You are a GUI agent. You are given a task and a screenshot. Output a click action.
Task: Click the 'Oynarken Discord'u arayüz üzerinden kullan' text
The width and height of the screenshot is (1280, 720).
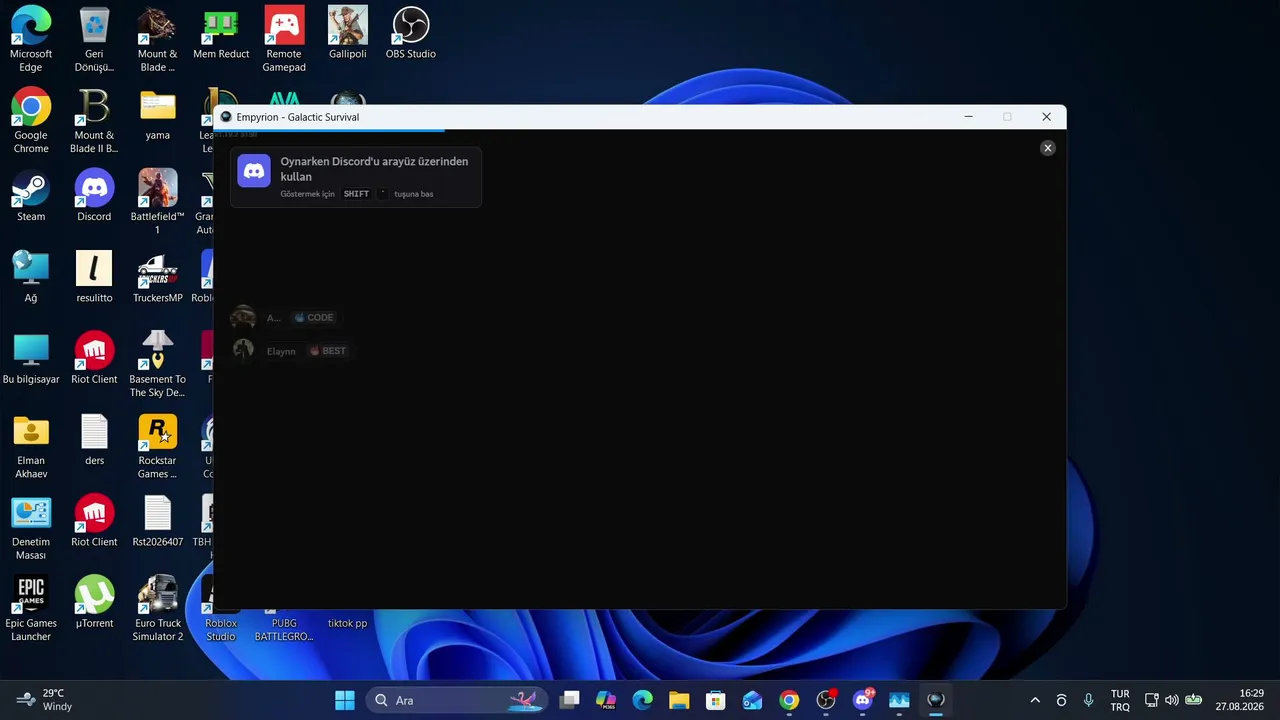click(374, 169)
